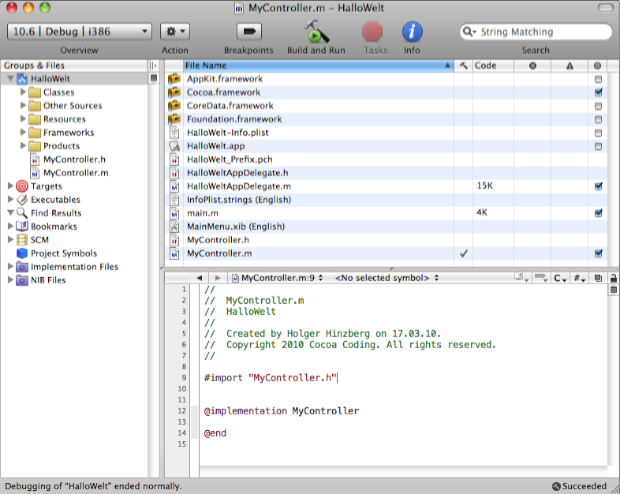Open the 10.6 Debug i386 overview dropdown

coord(79,31)
